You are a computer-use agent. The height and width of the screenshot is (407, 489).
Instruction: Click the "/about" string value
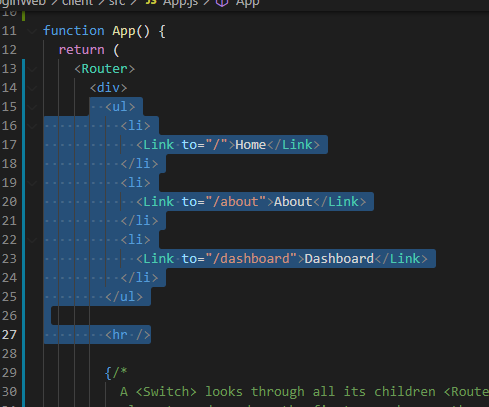click(x=235, y=202)
